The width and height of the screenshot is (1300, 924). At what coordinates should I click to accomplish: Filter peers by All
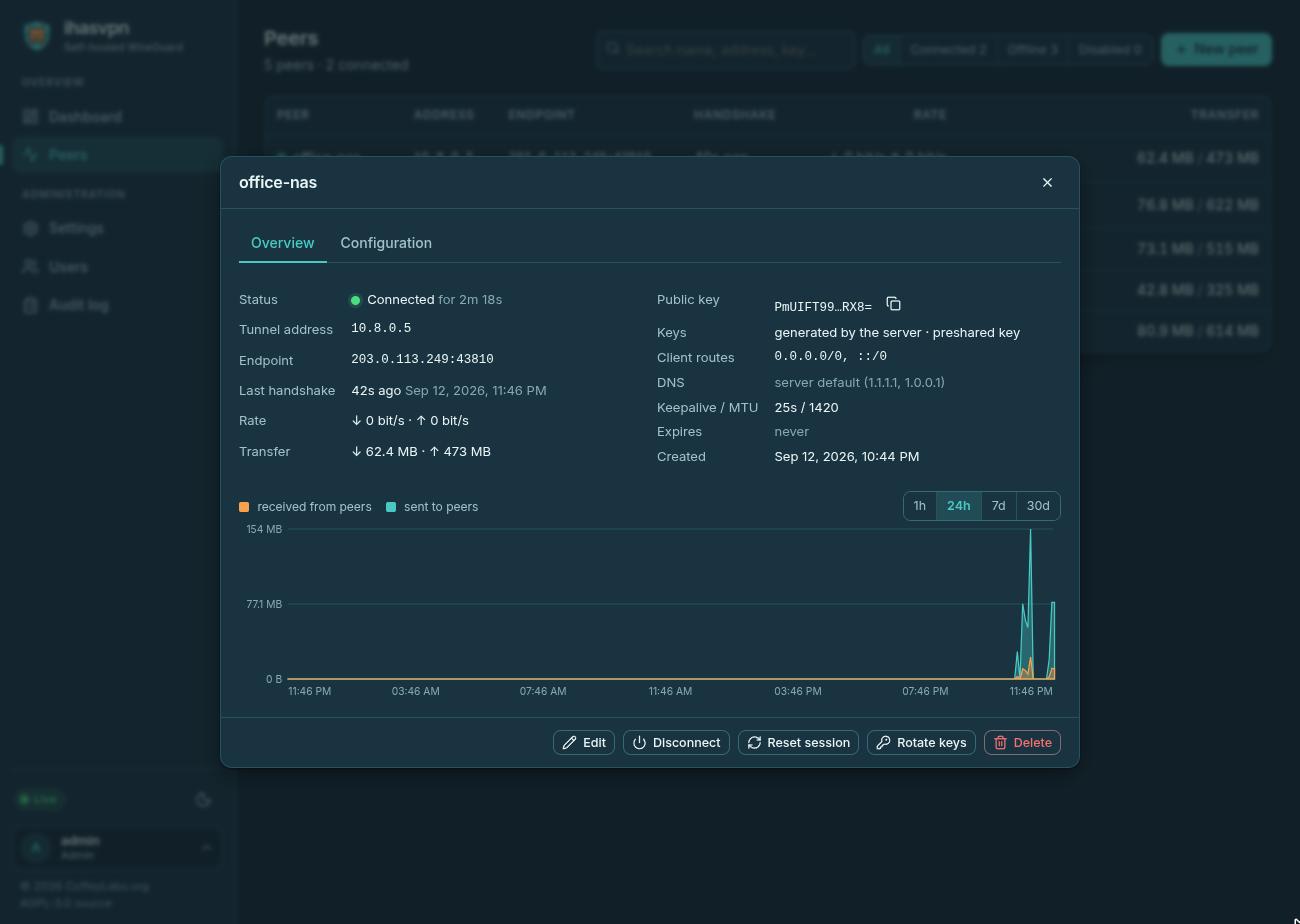coord(881,49)
